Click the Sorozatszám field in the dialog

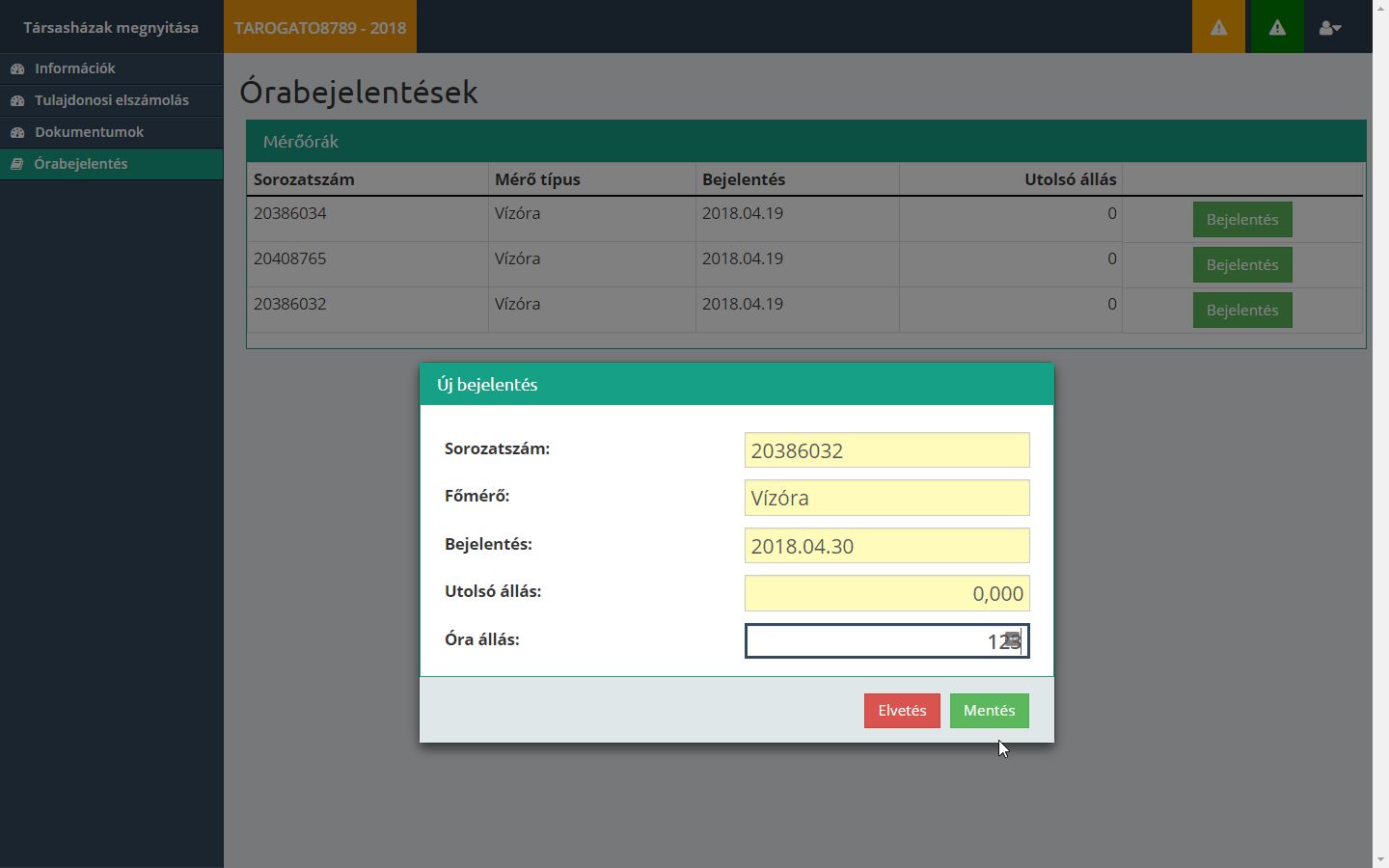point(885,450)
